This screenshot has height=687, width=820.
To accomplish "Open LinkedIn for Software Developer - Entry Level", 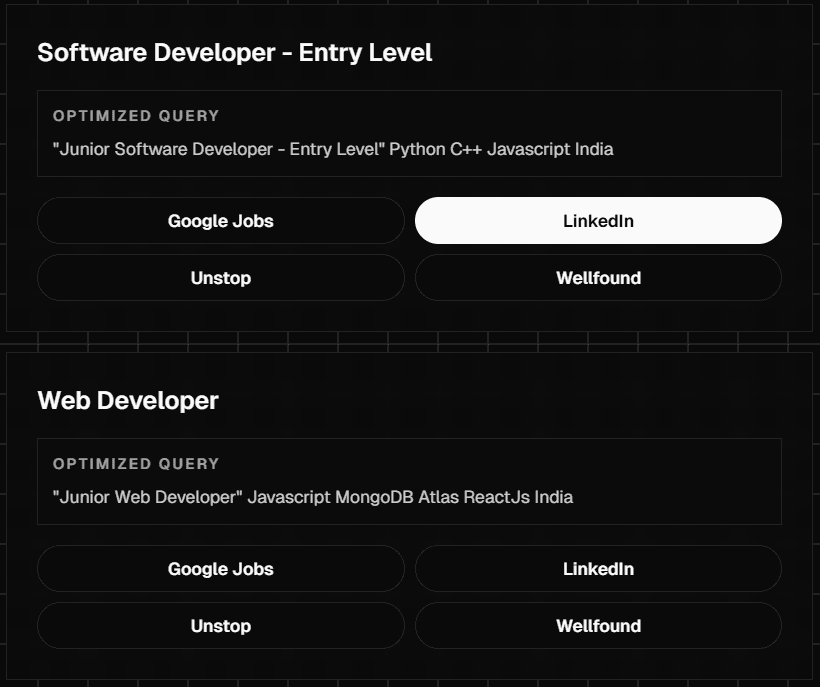I will (598, 221).
